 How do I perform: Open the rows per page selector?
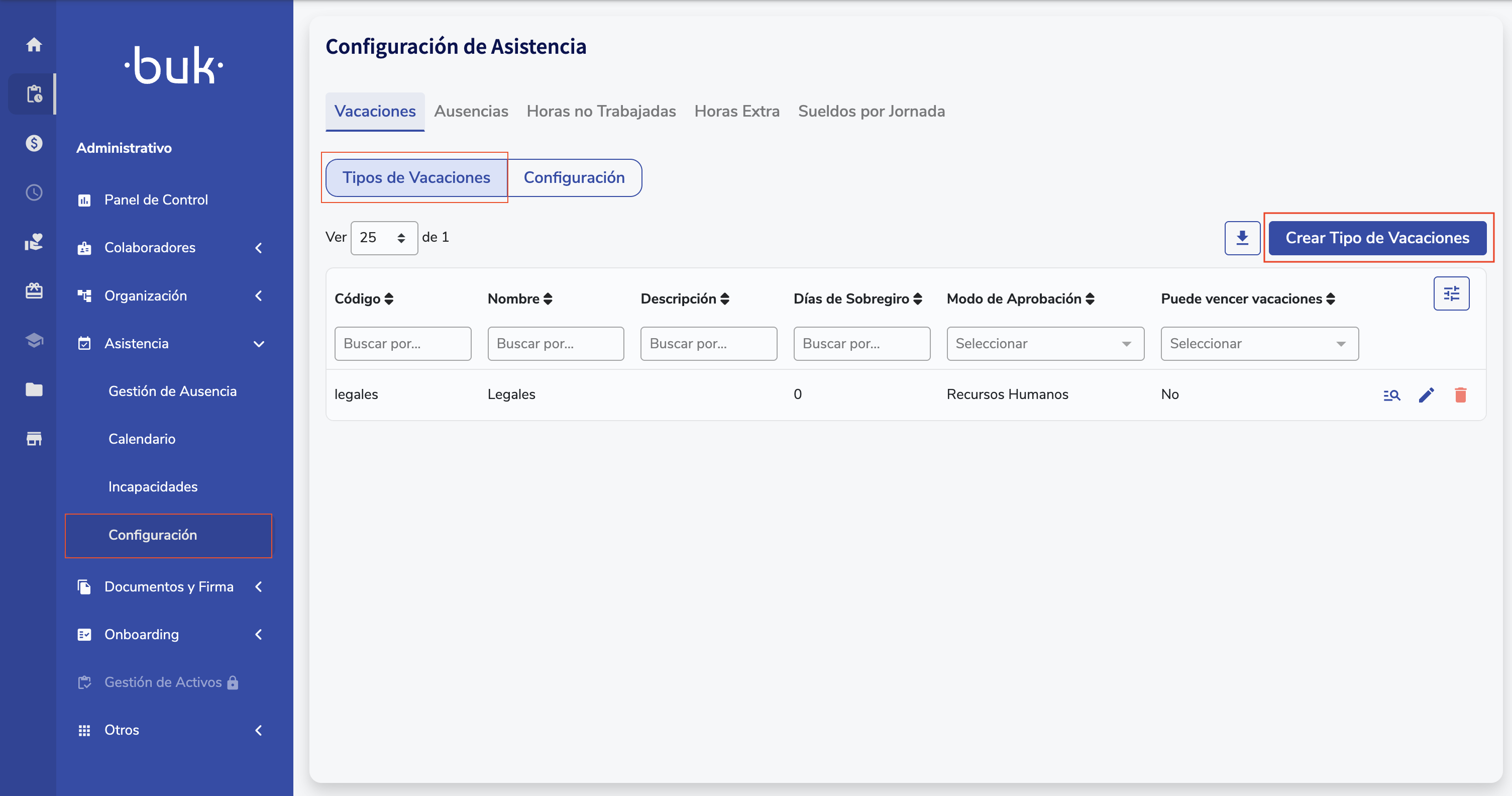coord(384,238)
